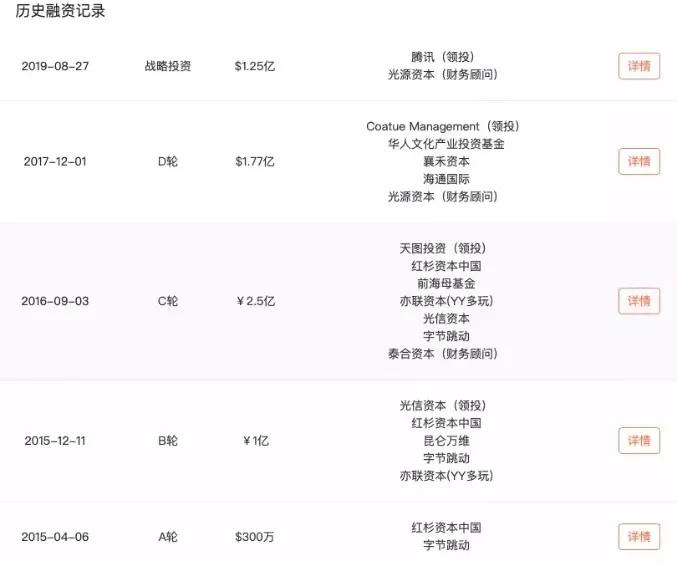The width and height of the screenshot is (677, 566).
Task: Click 红杉资本中国 in the A轮 row
Action: (442, 527)
